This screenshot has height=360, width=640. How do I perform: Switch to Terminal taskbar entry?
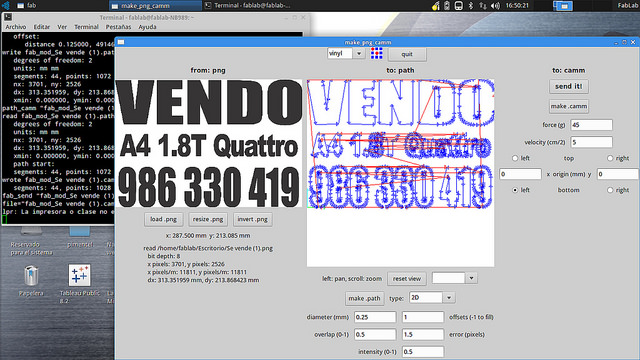pos(248,6)
